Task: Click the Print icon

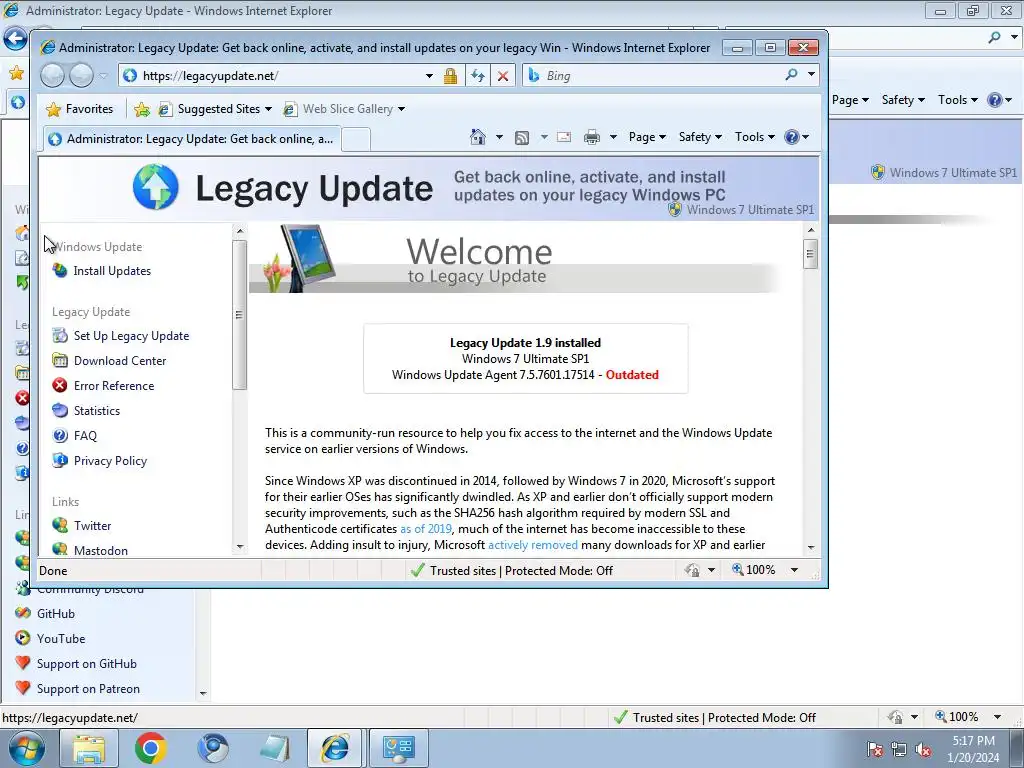Action: point(592,137)
